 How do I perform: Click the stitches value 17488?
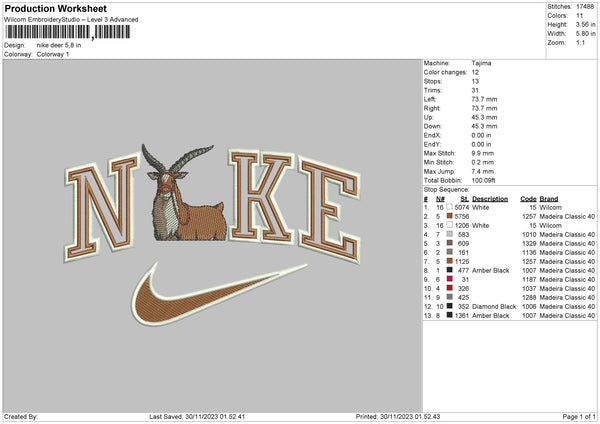[585, 7]
